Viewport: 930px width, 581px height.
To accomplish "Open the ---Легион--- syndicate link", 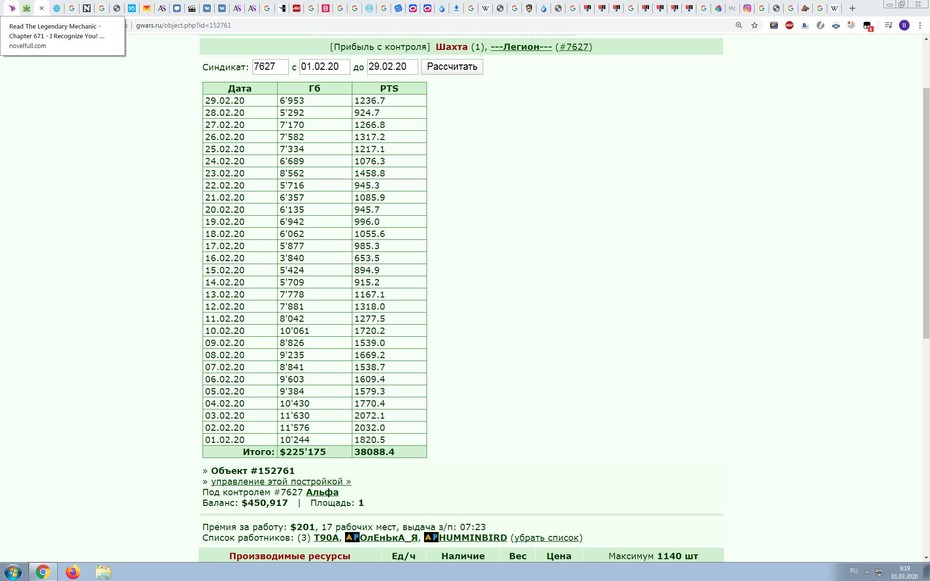I will click(521, 47).
